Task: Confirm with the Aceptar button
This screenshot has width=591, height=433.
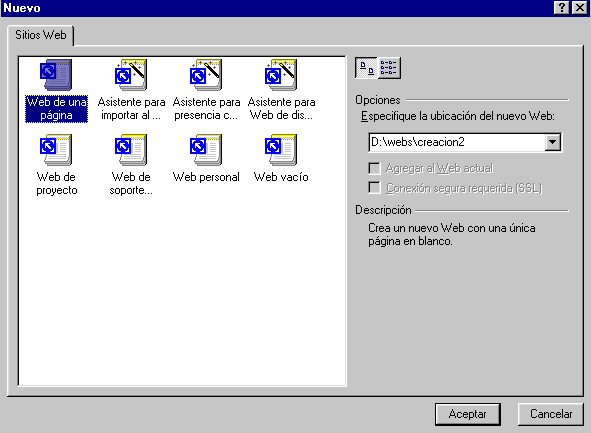Action: pyautogui.click(x=468, y=414)
